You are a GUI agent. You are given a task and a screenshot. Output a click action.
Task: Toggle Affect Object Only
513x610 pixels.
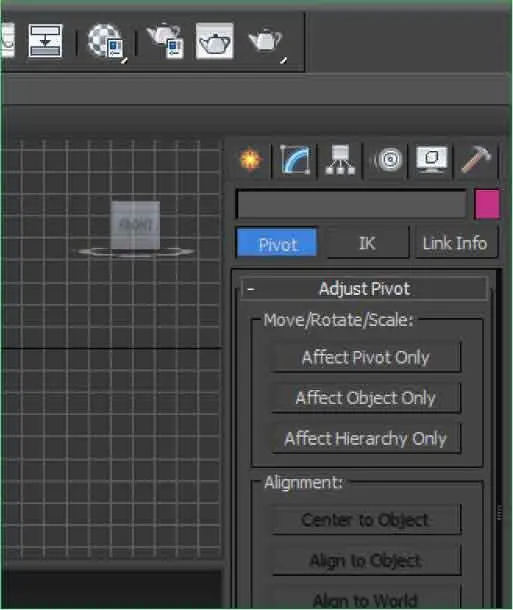366,398
